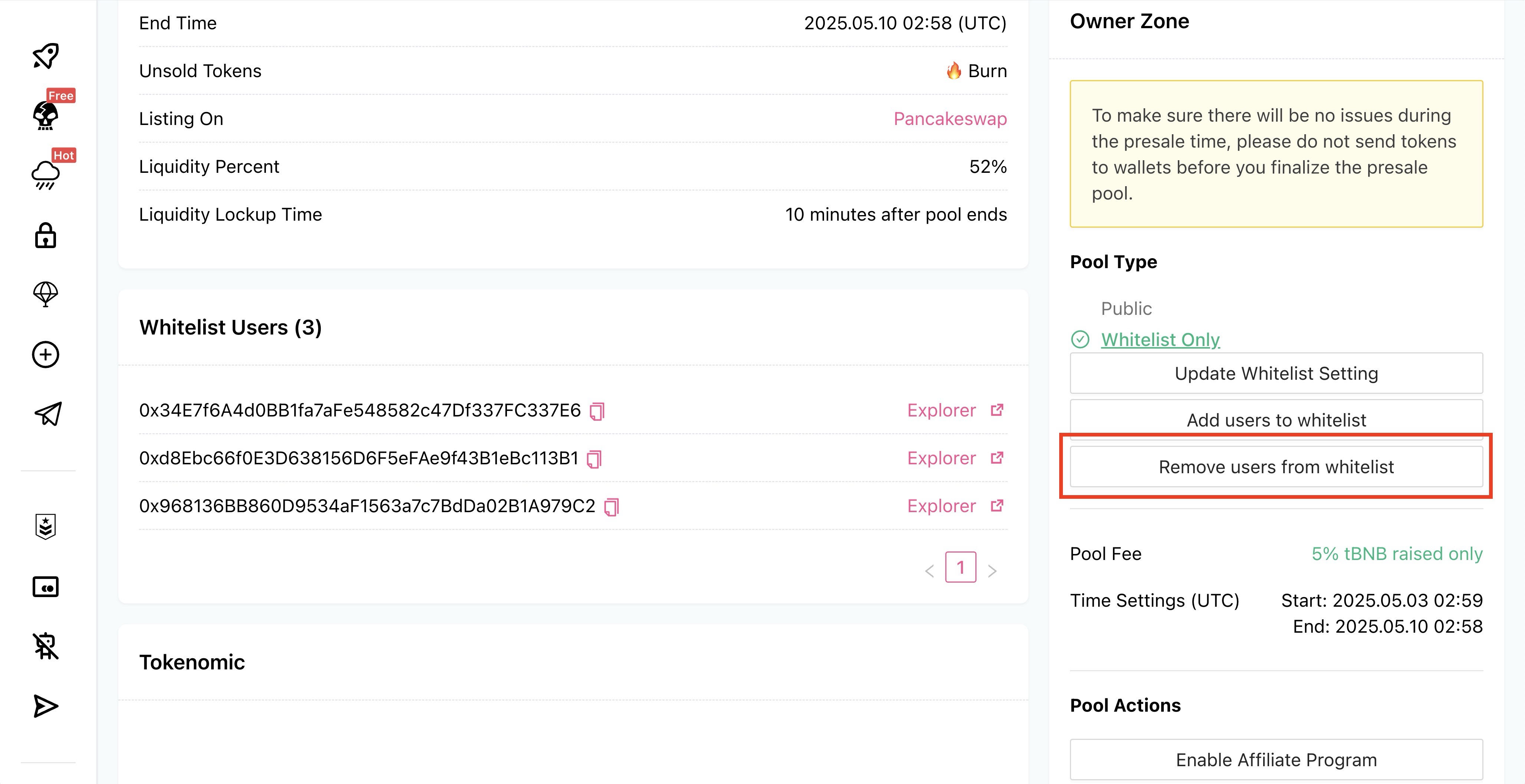Click the Liquidity Percent 52% value
Image resolution: width=1525 pixels, height=784 pixels.
988,167
